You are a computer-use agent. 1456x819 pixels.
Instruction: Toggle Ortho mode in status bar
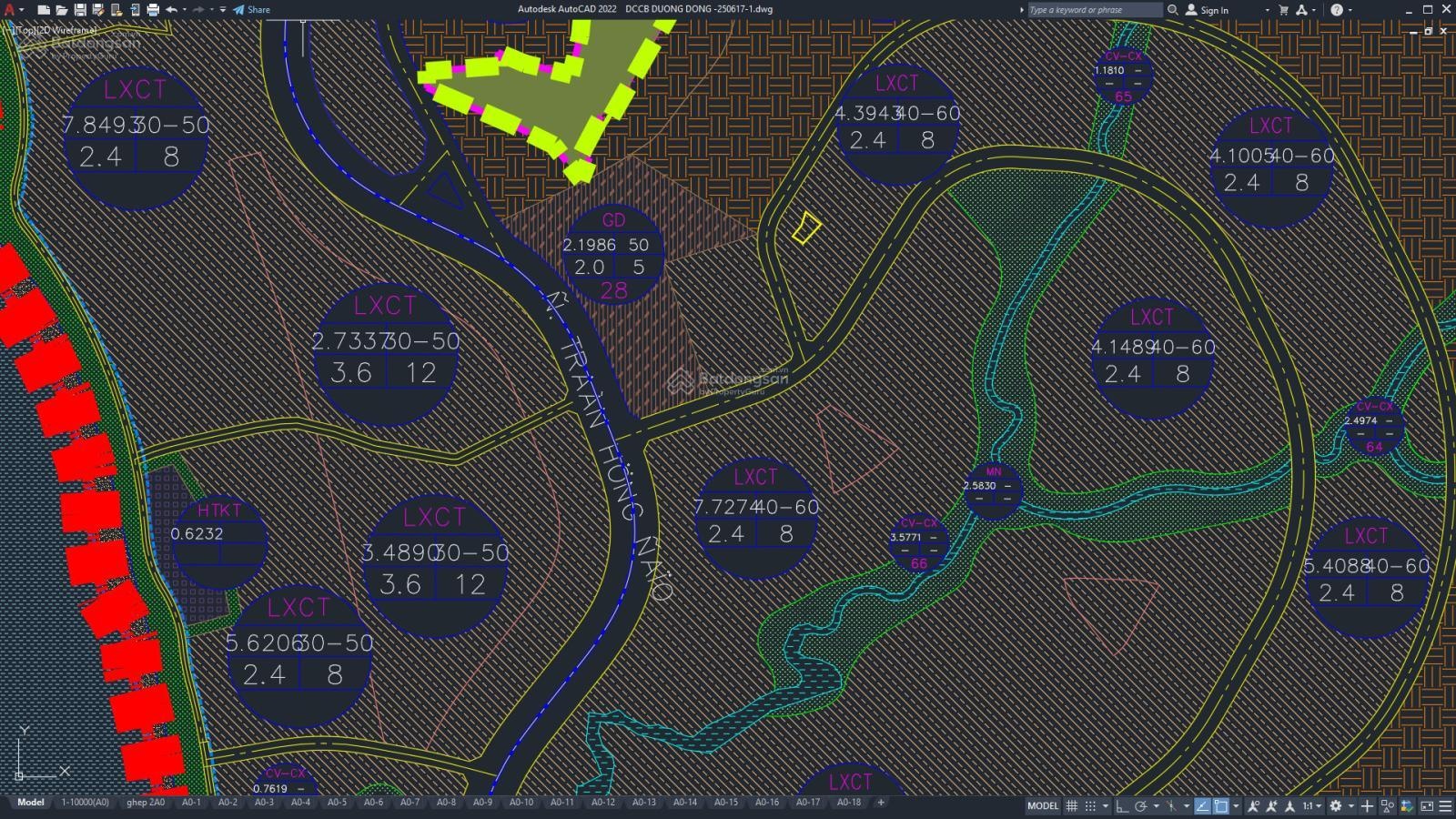[1122, 805]
